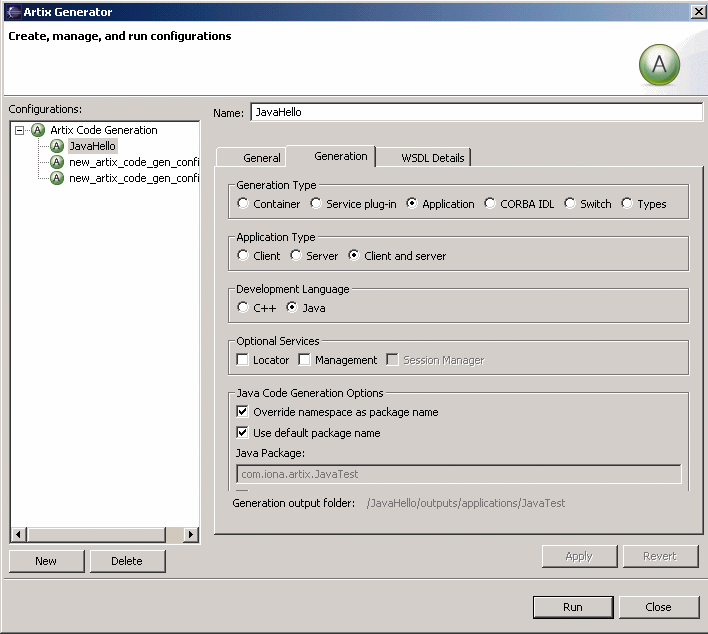Click the Apply button
The width and height of the screenshot is (708, 634).
point(579,556)
